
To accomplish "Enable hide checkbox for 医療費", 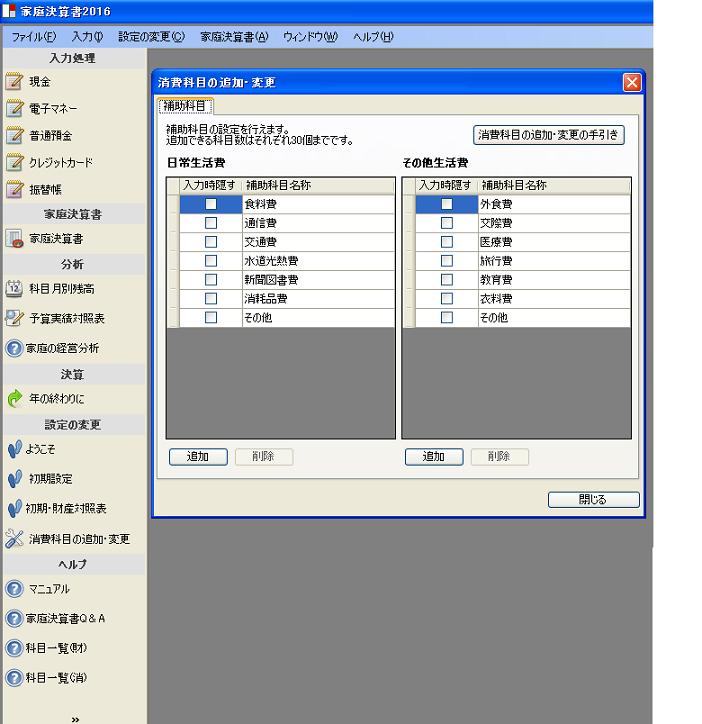I will [447, 242].
